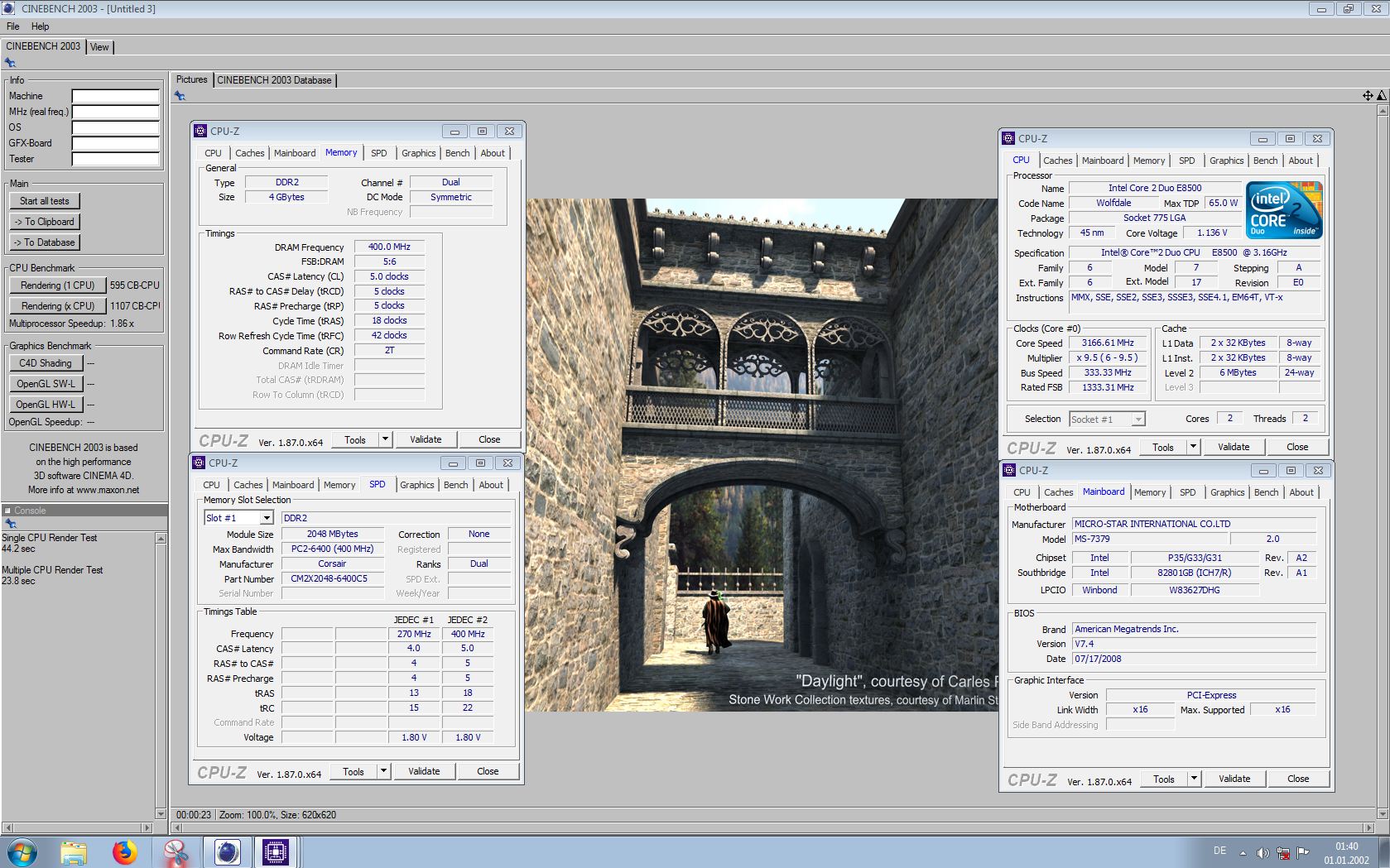Click Validate in CPU-Z Memory window
The width and height of the screenshot is (1390, 868).
point(426,439)
